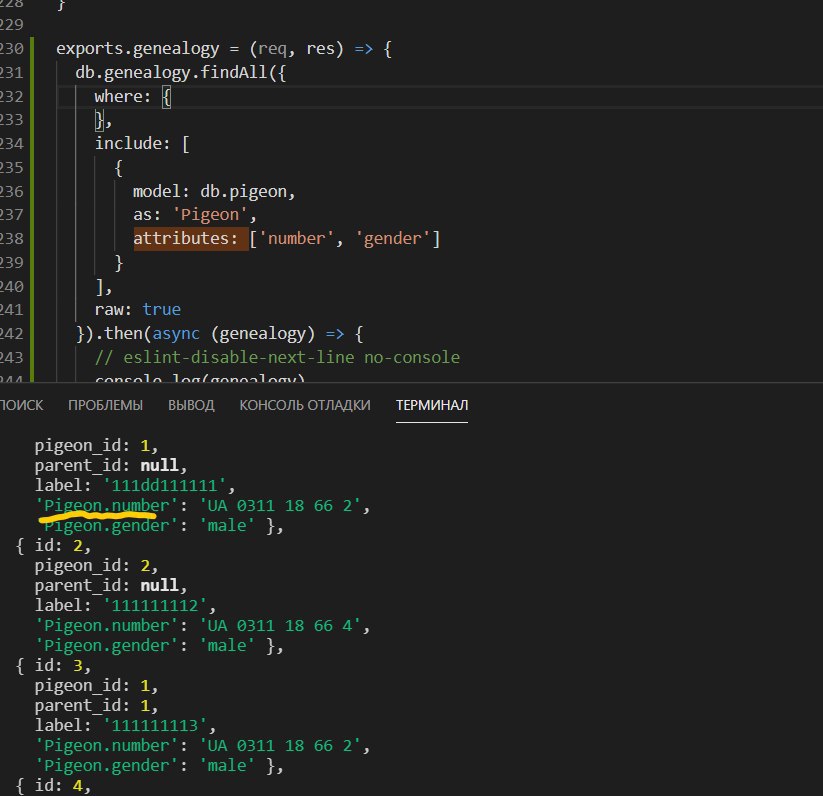Click 'exports.genealogy' declaration
This screenshot has height=796, width=823.
(138, 49)
